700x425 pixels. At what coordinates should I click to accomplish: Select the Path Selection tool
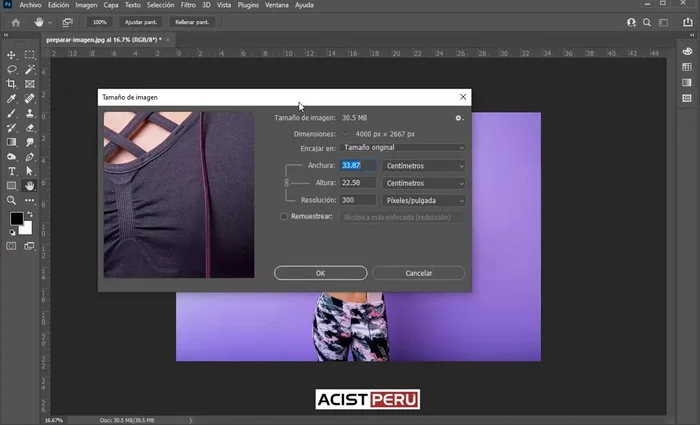(x=29, y=171)
